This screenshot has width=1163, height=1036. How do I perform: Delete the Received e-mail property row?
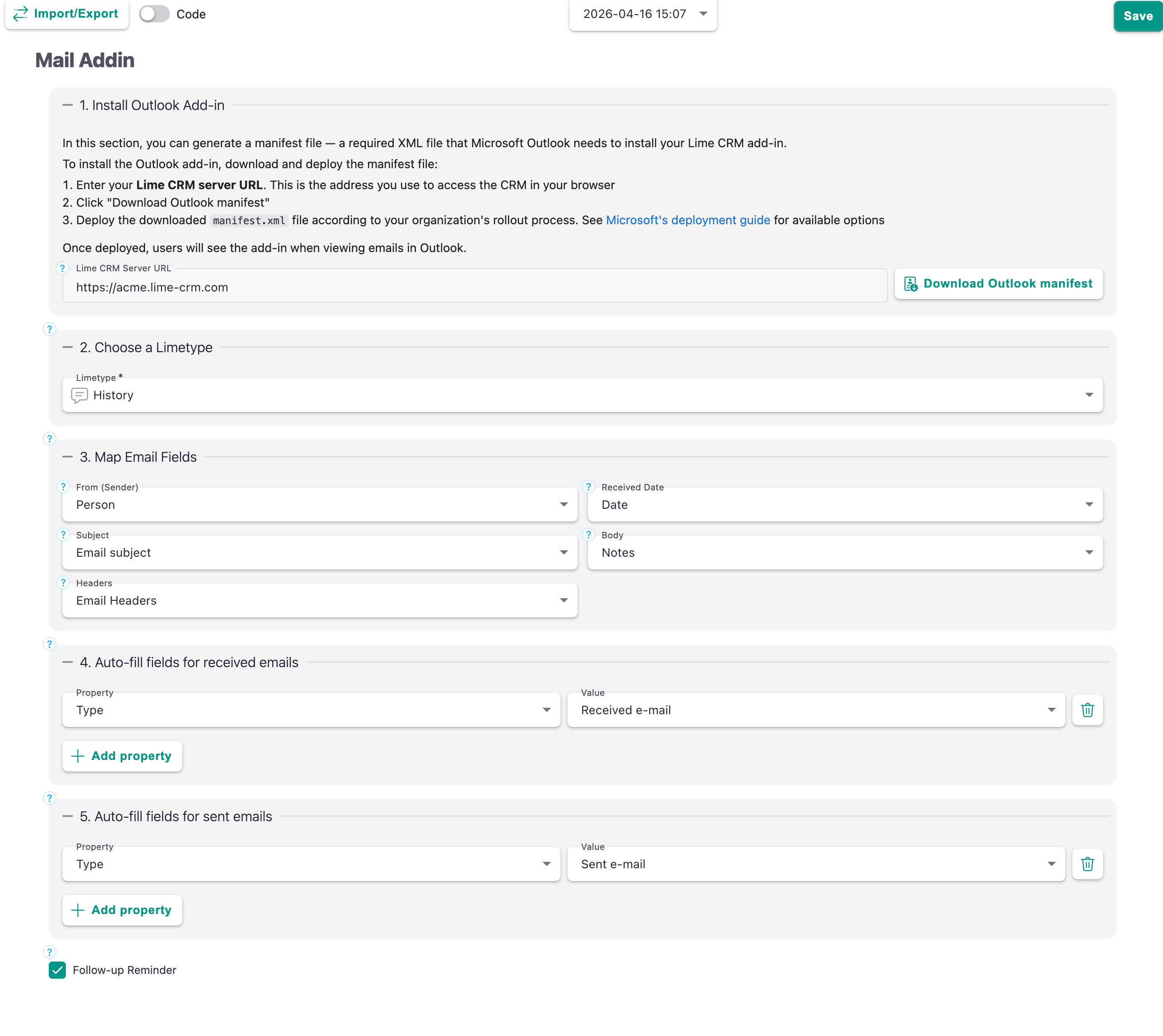(x=1087, y=710)
